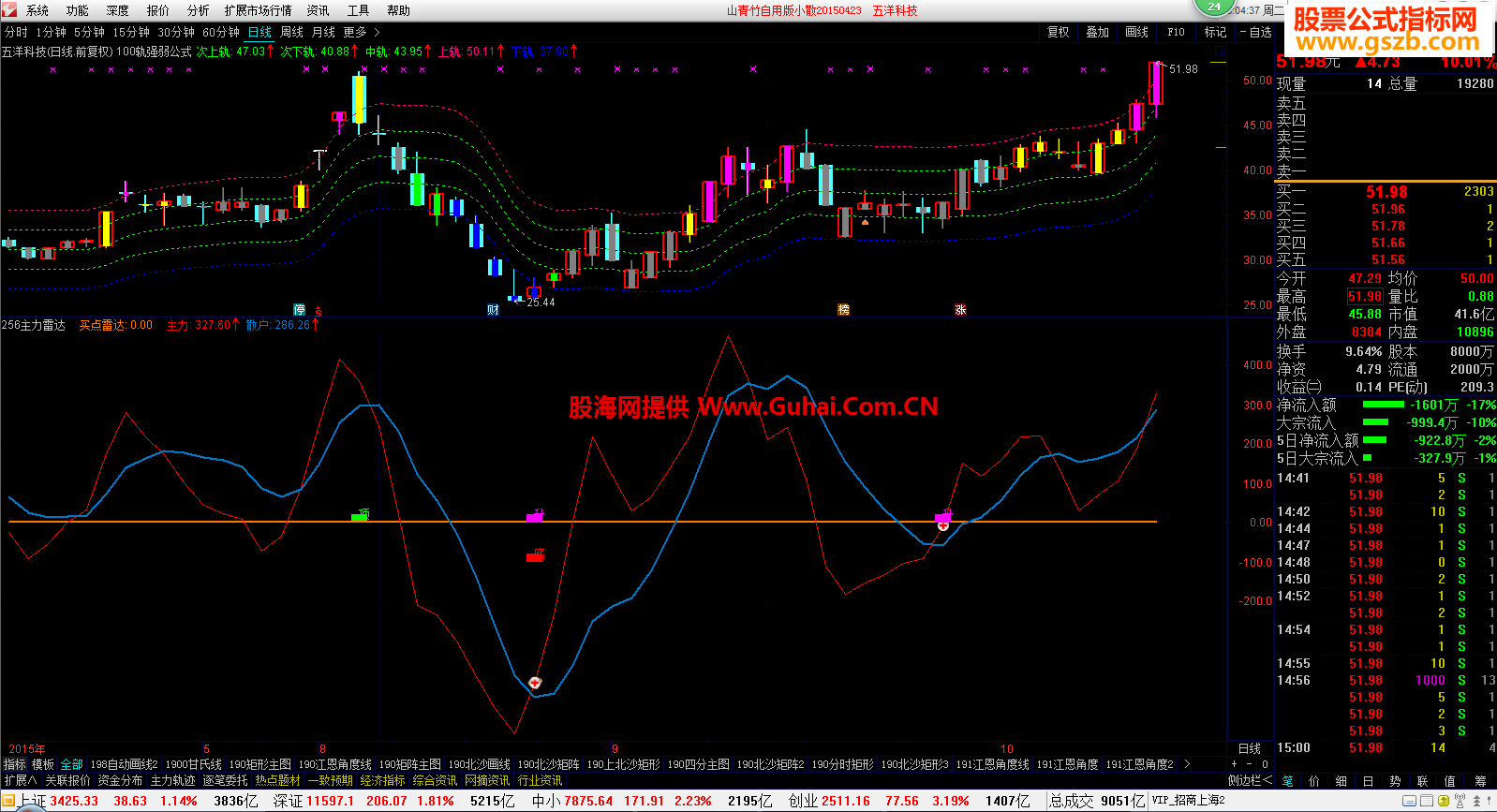
Task: Open the 帮助 menu
Action: click(x=399, y=10)
